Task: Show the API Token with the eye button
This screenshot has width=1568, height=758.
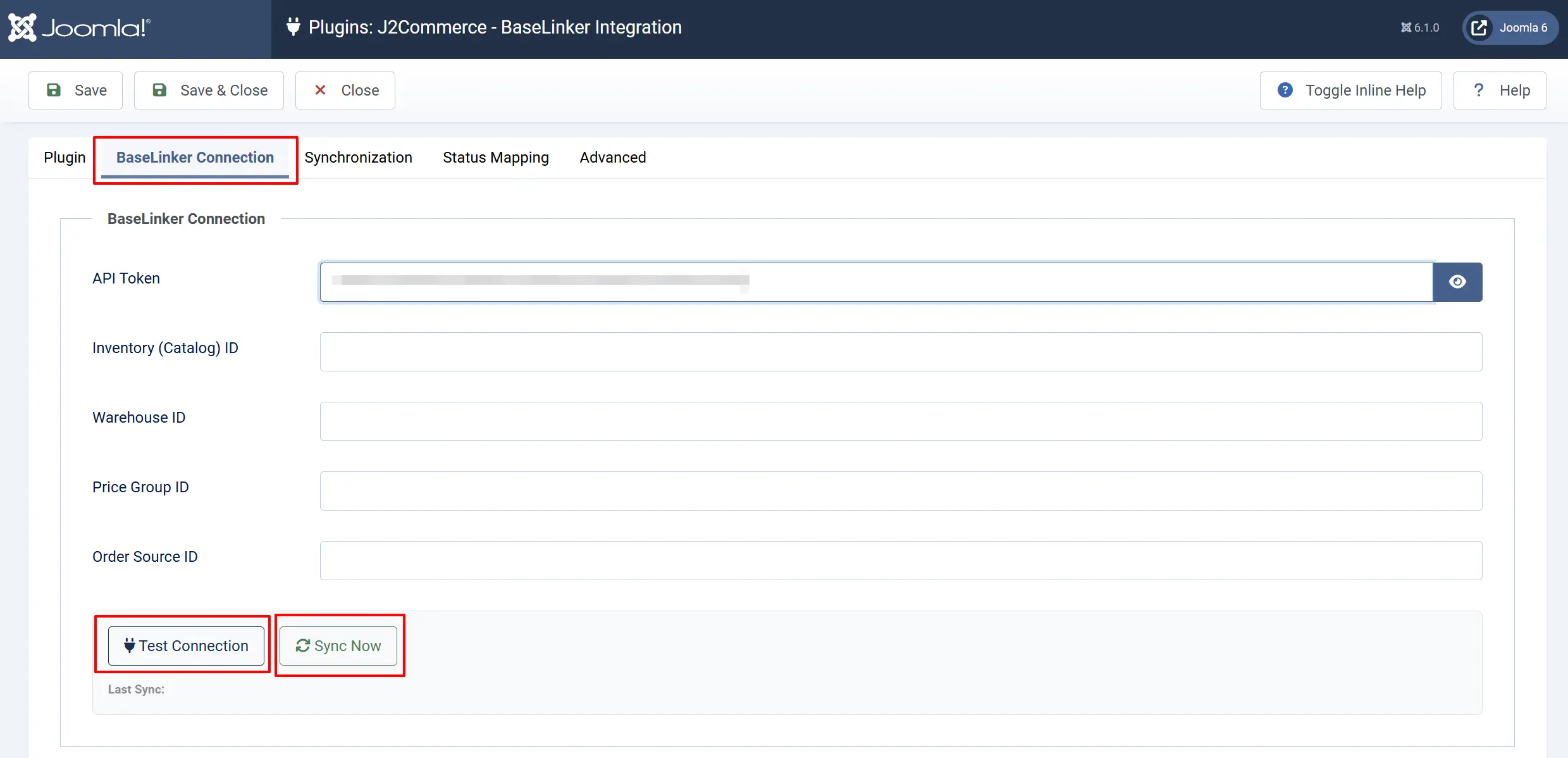Action: 1457,282
